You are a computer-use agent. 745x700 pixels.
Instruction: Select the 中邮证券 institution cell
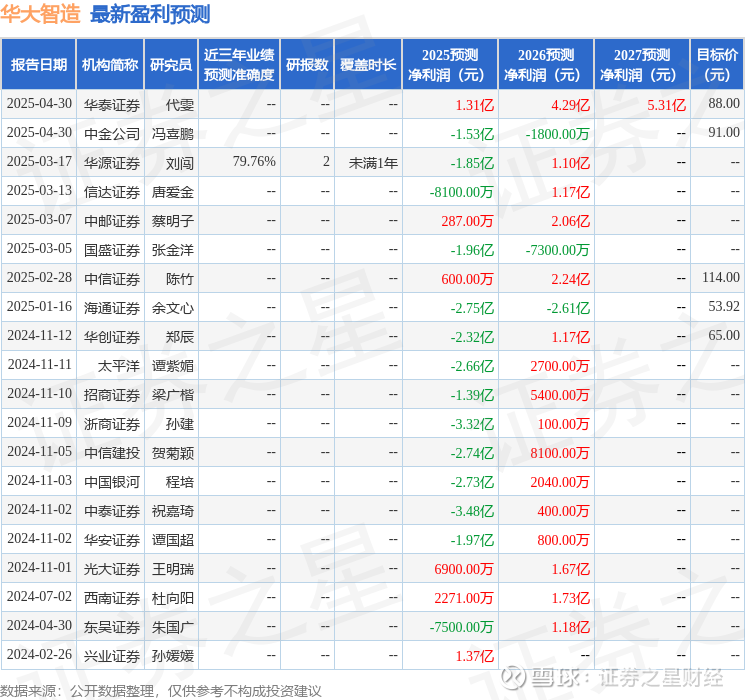[x=112, y=221]
